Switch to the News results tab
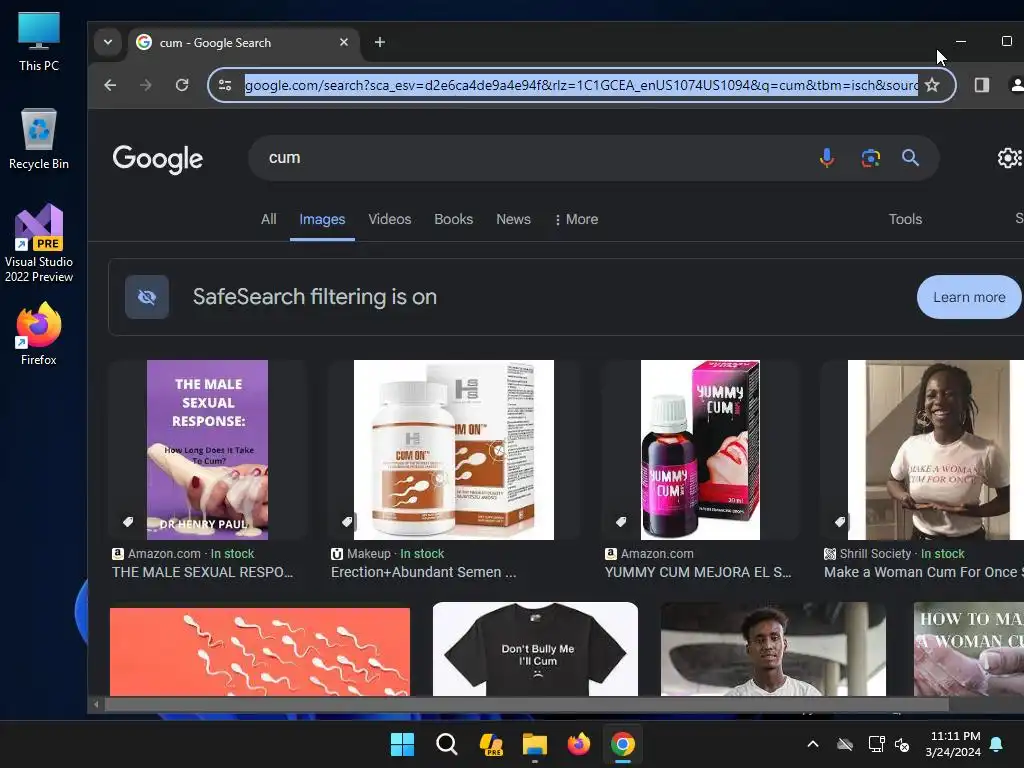 click(513, 219)
